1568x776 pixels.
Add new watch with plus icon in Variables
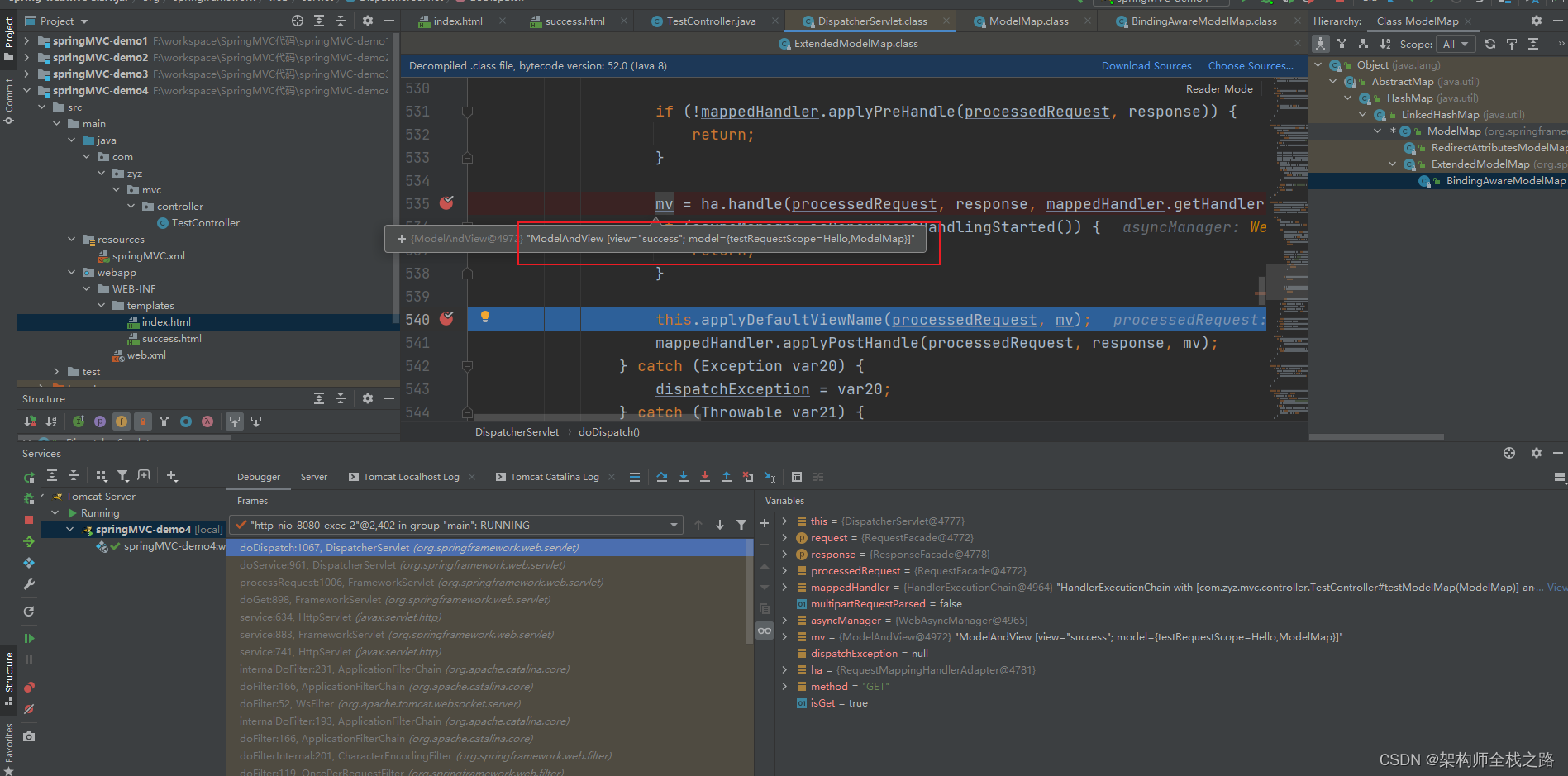click(765, 523)
